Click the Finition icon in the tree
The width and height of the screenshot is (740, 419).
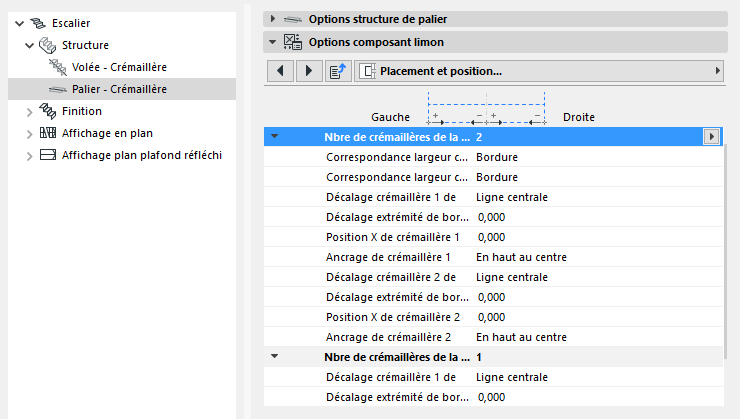[x=48, y=111]
